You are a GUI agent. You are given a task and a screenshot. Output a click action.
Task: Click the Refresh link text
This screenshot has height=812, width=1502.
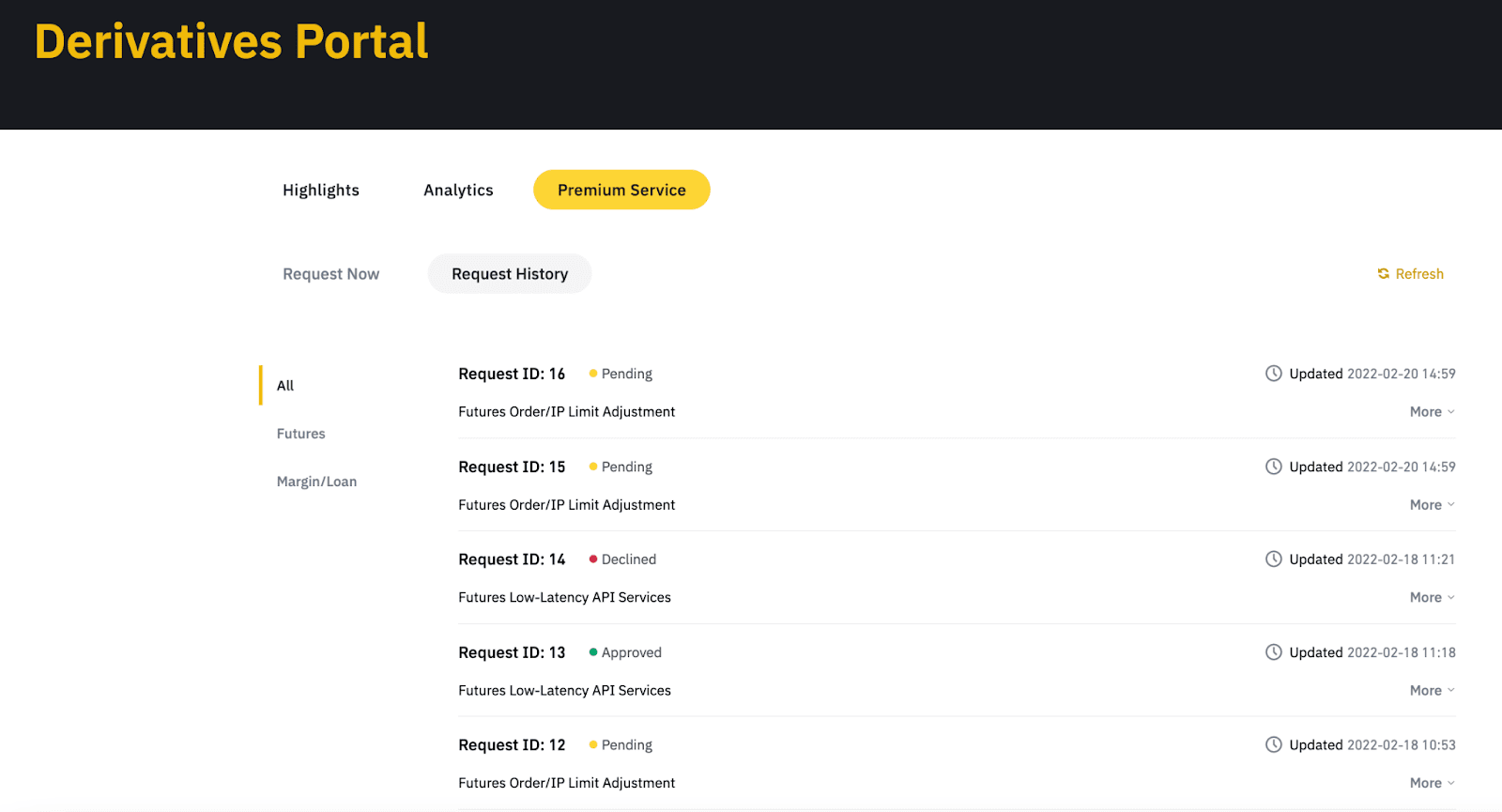[1419, 274]
